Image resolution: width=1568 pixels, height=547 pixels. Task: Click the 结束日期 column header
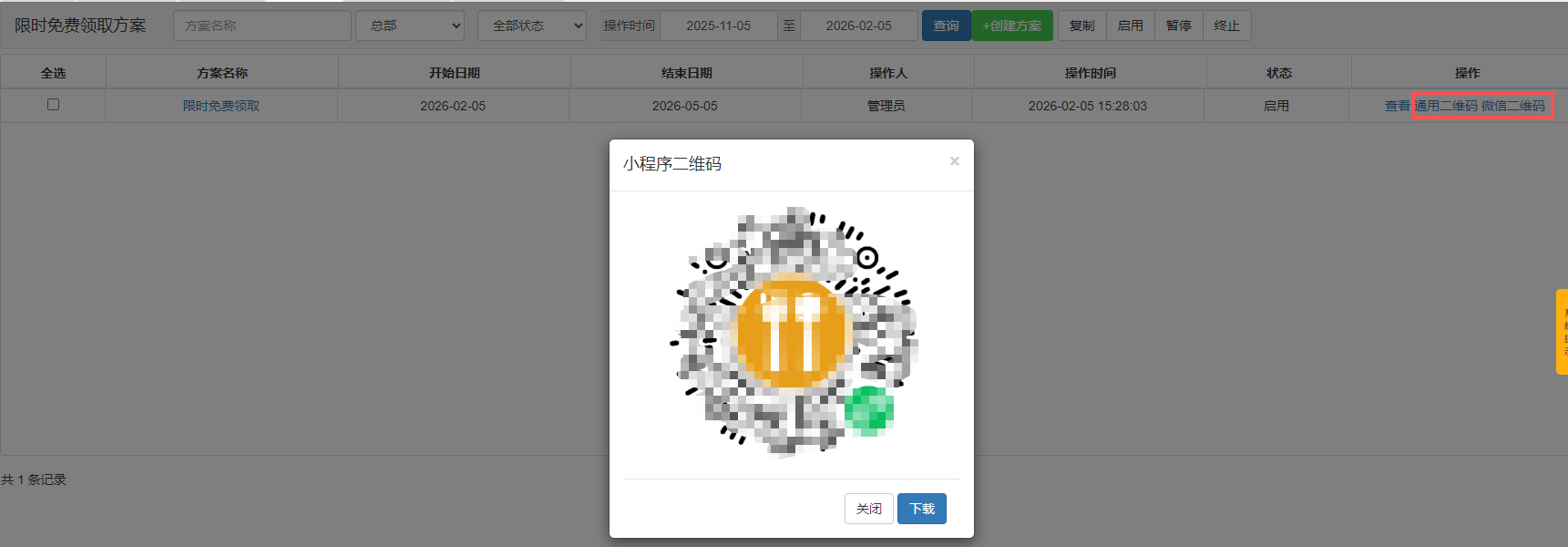(687, 73)
